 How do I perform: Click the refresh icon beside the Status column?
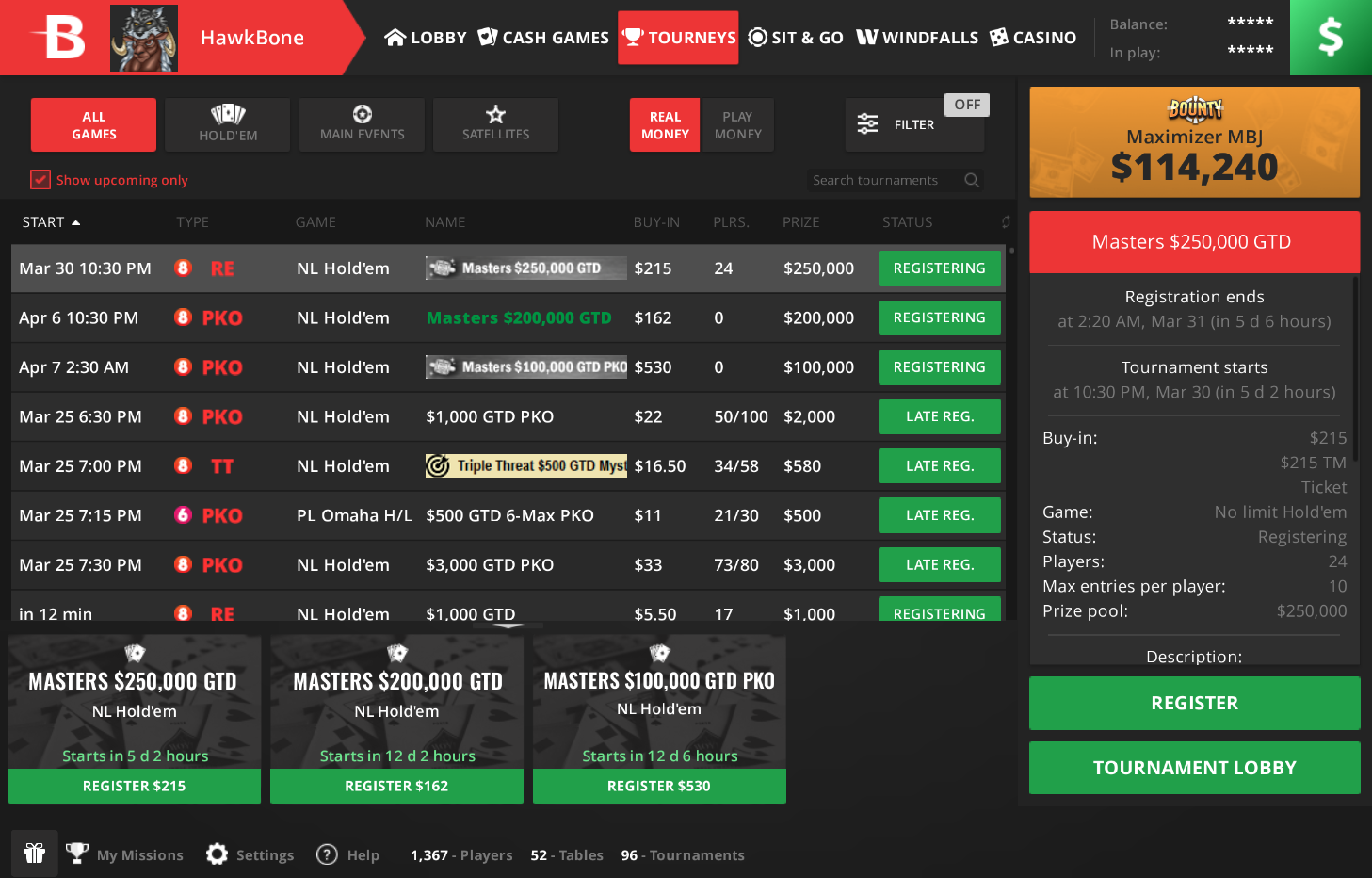point(1006,222)
